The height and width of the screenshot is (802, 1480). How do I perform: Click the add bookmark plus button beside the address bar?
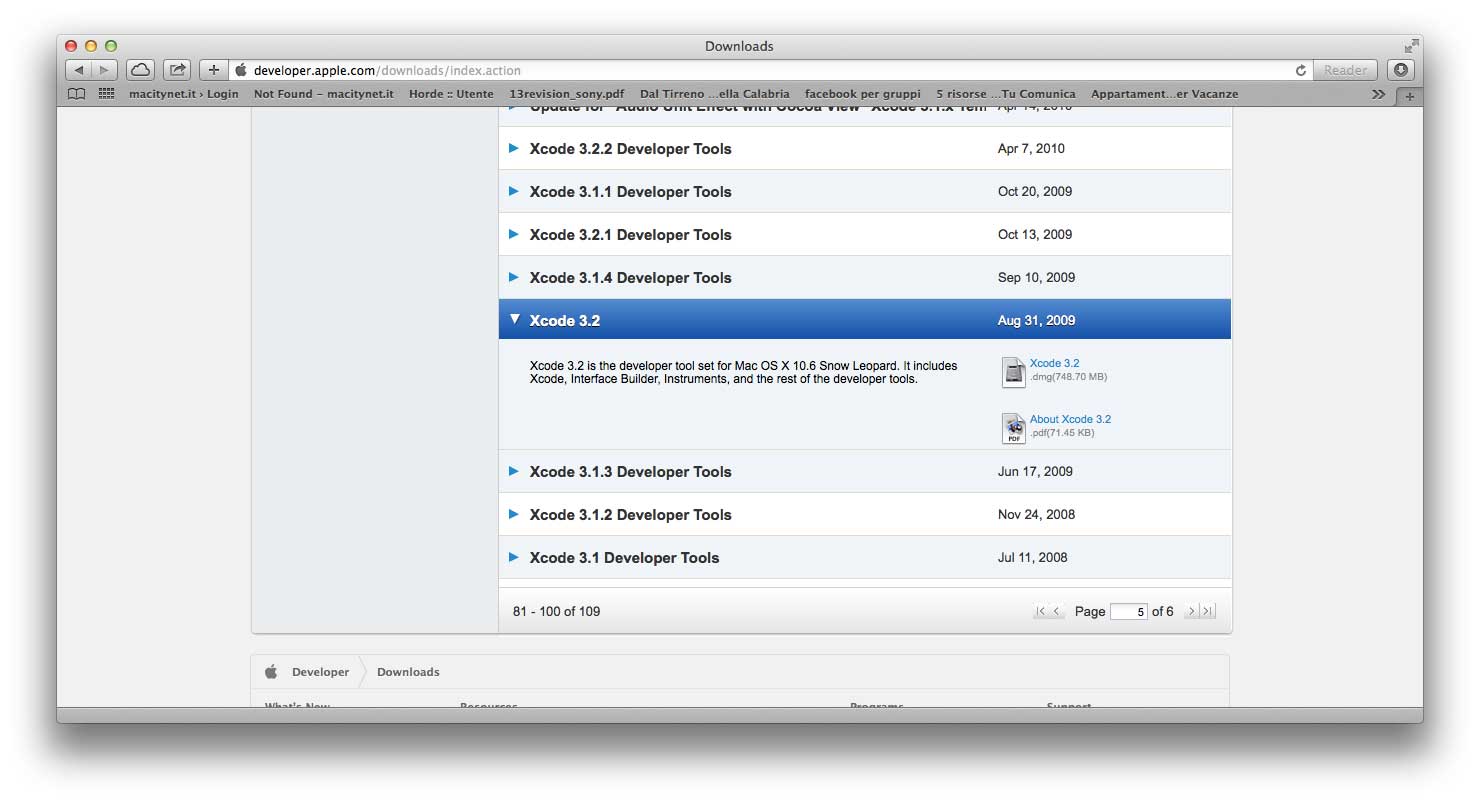click(x=213, y=70)
